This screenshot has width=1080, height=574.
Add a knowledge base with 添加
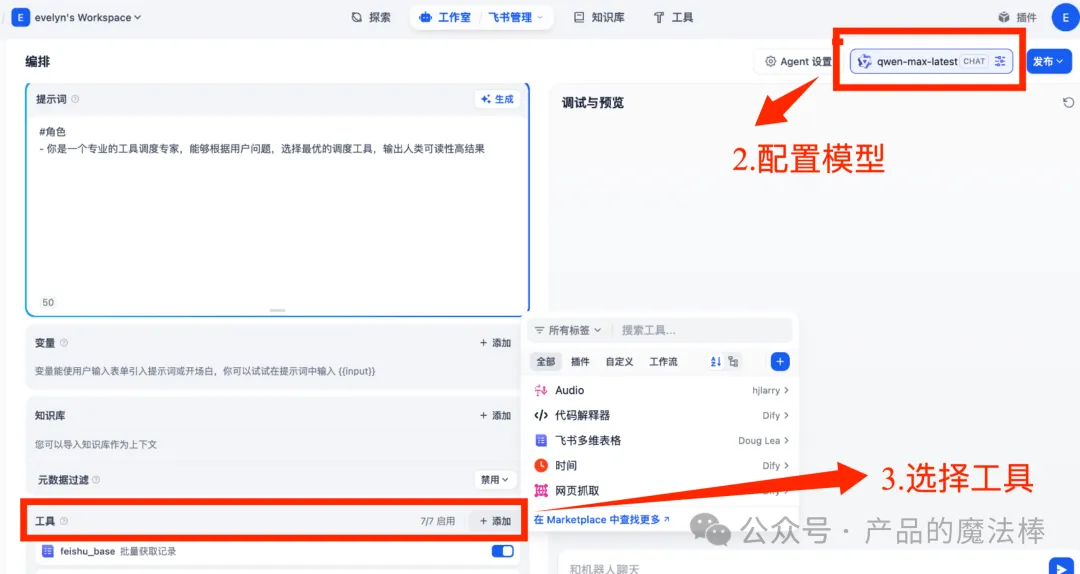pyautogui.click(x=495, y=416)
